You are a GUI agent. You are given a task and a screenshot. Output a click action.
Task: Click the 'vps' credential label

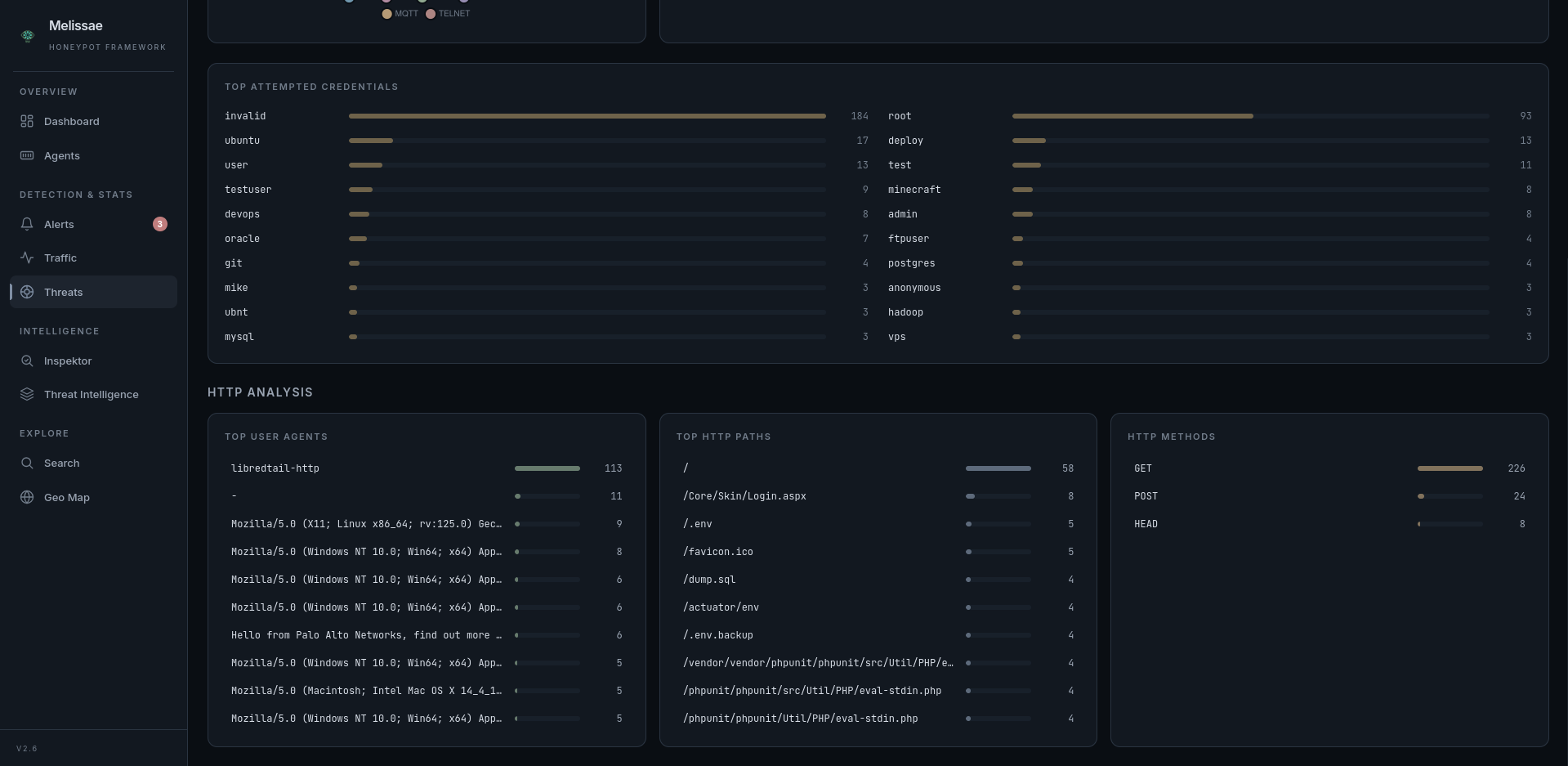click(896, 337)
